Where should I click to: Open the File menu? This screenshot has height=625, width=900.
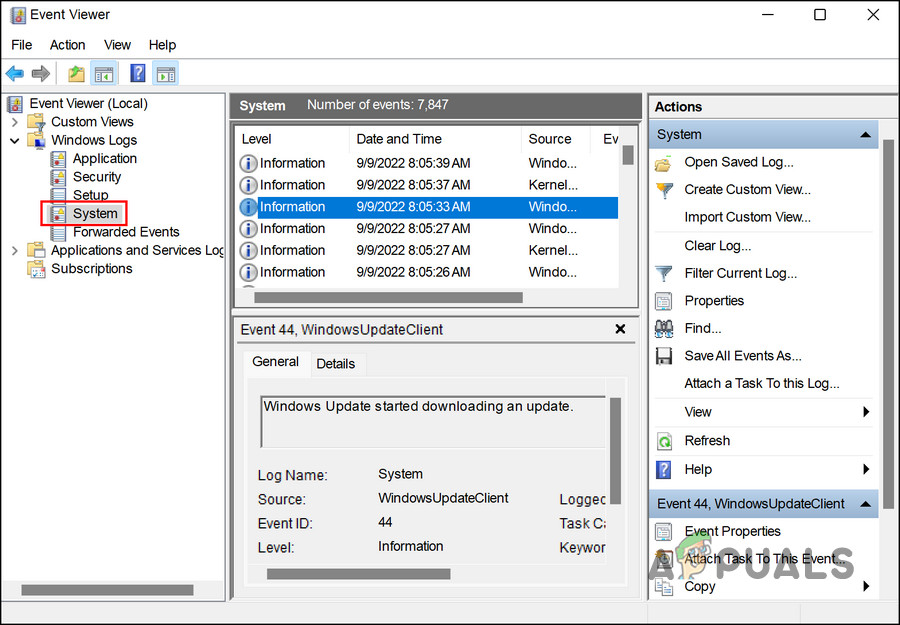point(22,45)
